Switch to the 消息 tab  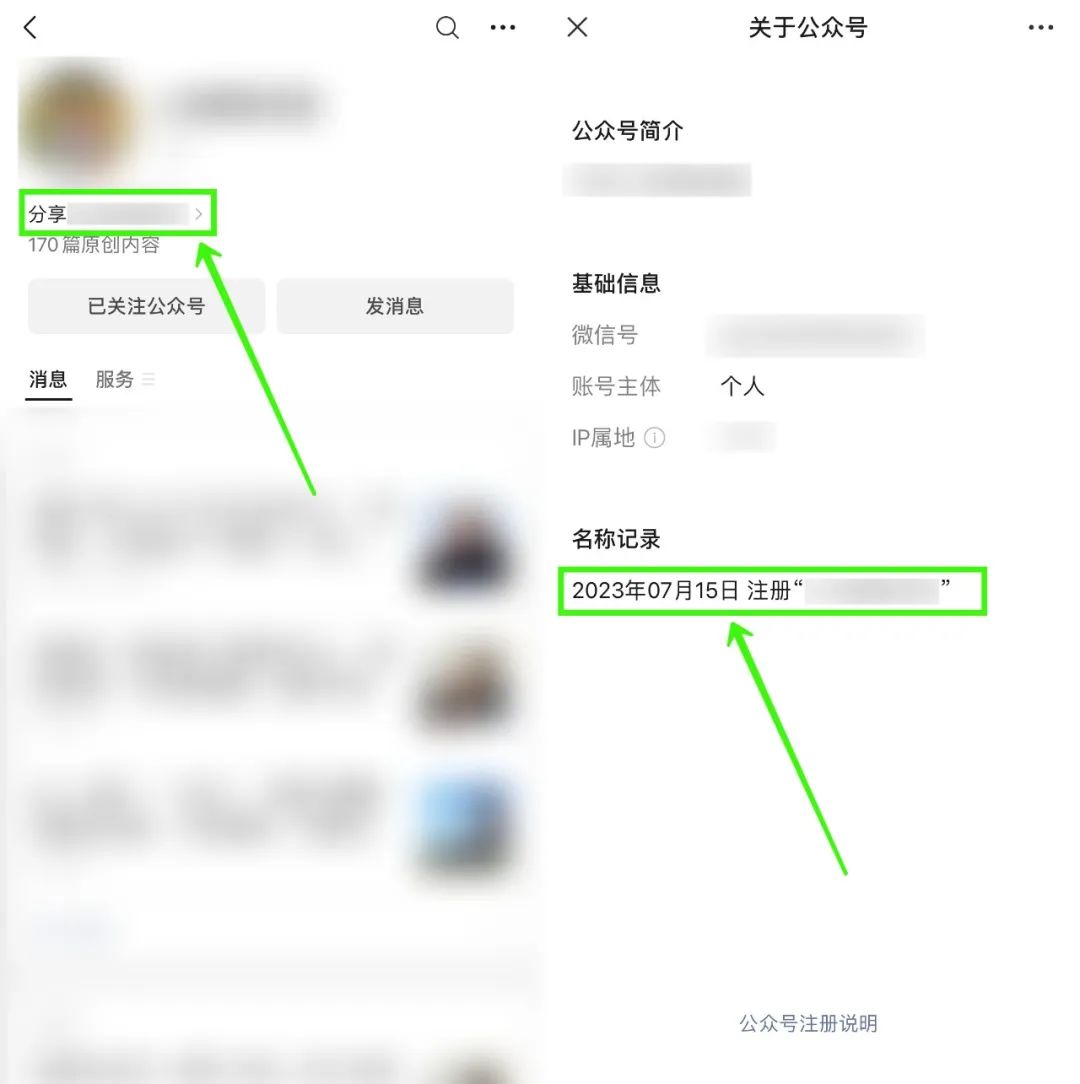48,380
